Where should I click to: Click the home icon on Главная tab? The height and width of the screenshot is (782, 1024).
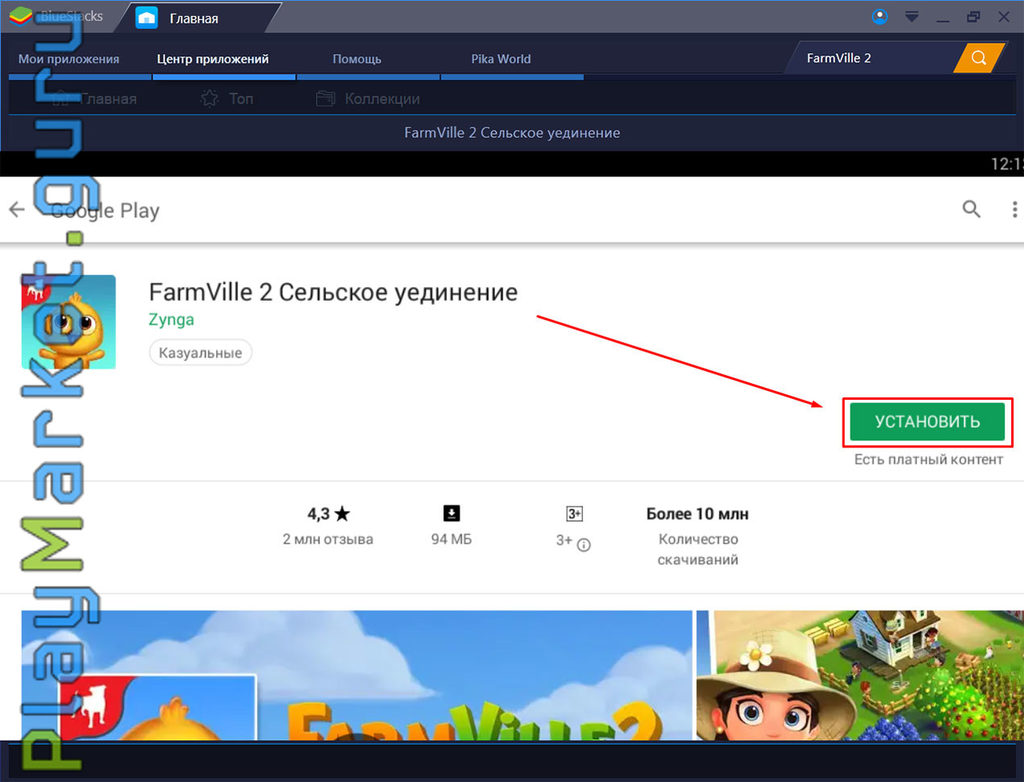146,18
